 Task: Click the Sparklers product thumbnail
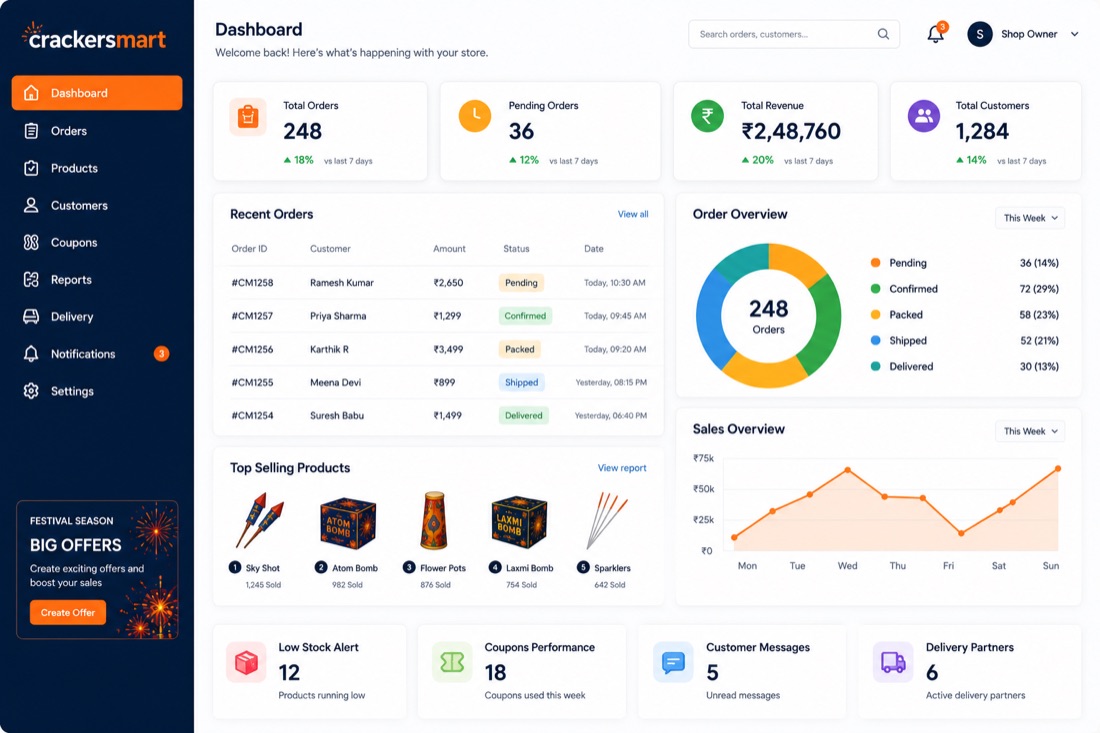pyautogui.click(x=606, y=520)
